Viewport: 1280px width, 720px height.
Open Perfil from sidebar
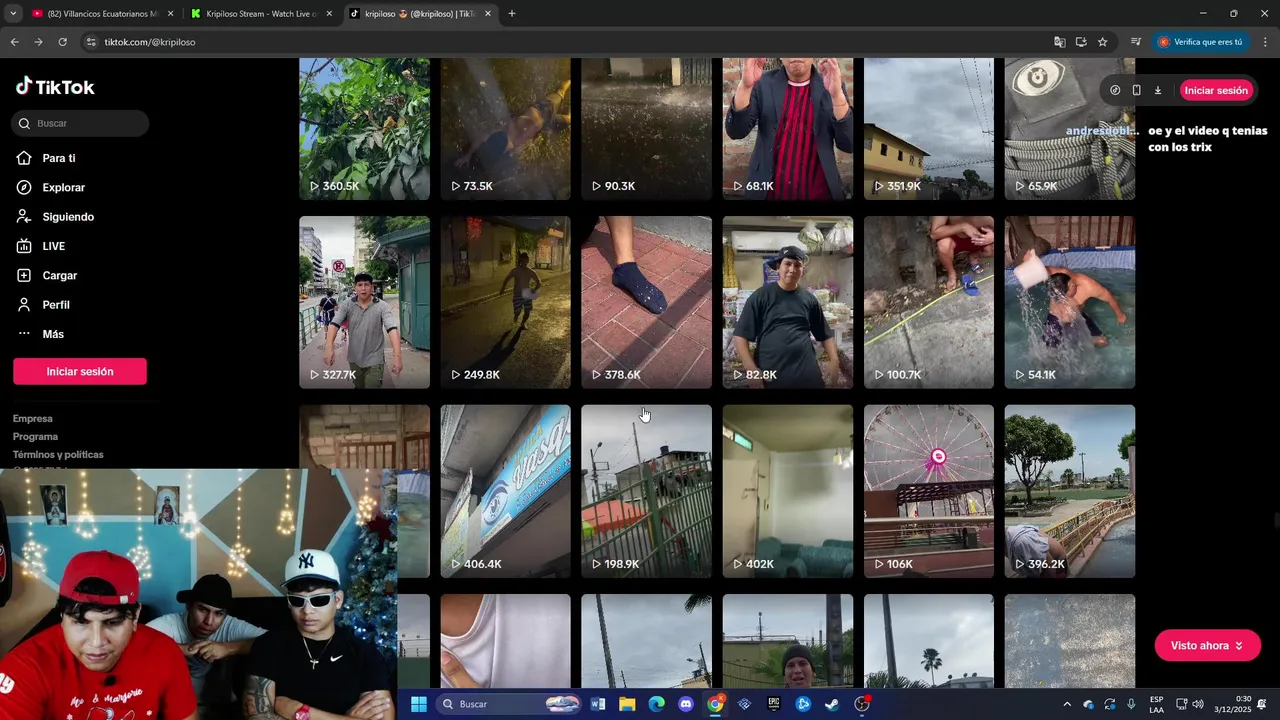point(56,305)
